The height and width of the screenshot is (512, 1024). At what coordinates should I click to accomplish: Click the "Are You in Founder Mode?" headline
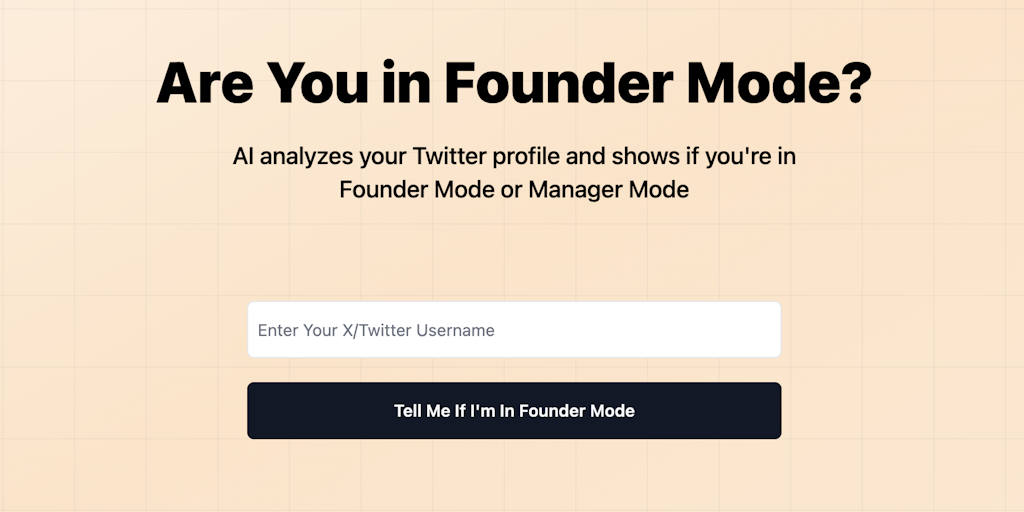coord(514,83)
